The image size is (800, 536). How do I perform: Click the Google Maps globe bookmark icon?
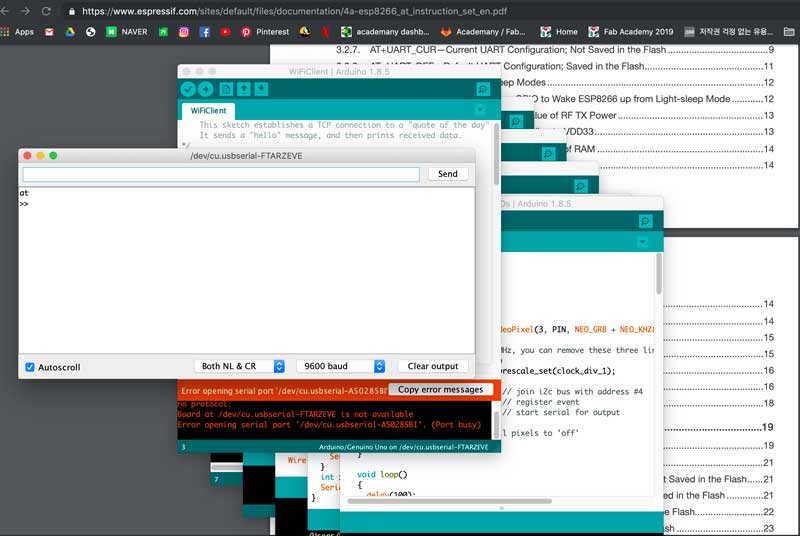pos(91,32)
